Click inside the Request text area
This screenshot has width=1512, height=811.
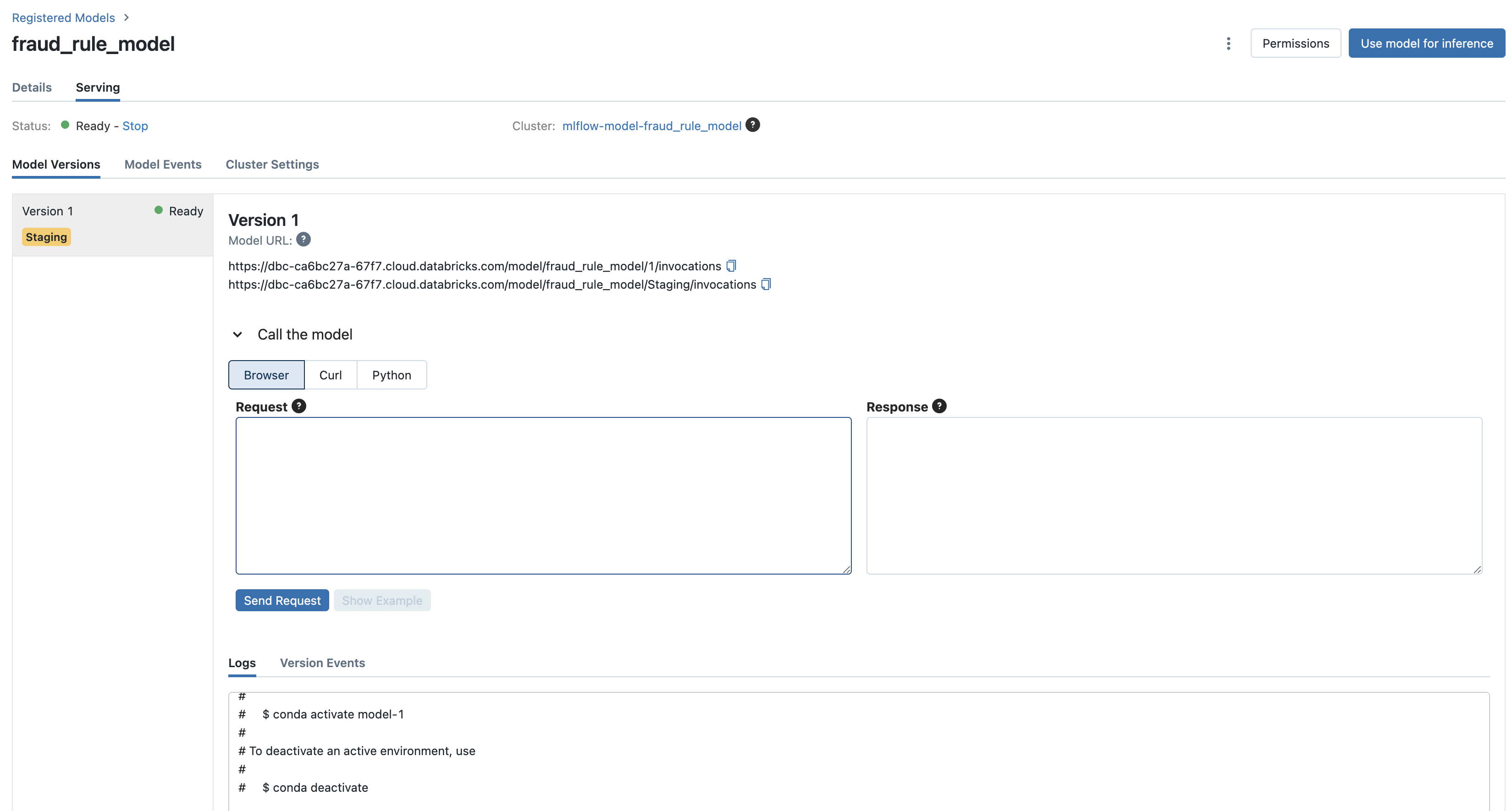coord(543,495)
